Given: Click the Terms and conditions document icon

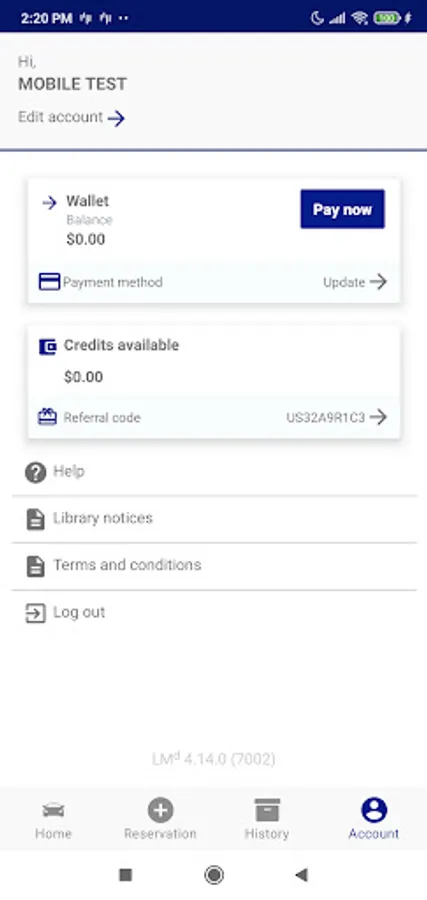Looking at the screenshot, I should pos(36,566).
